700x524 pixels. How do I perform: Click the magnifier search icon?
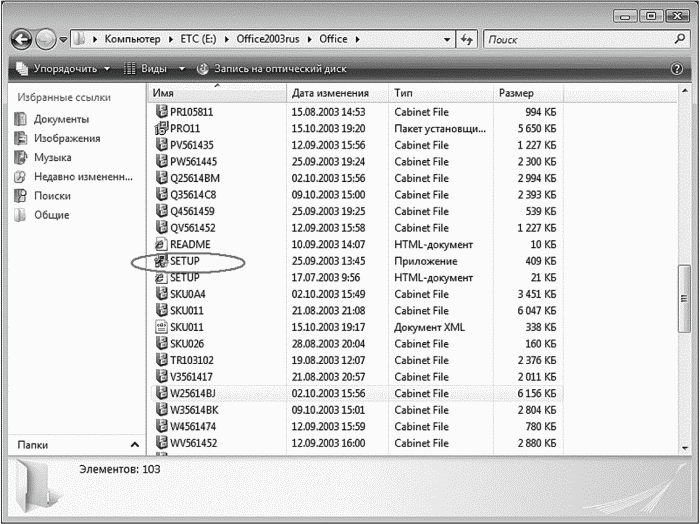pyautogui.click(x=680, y=39)
